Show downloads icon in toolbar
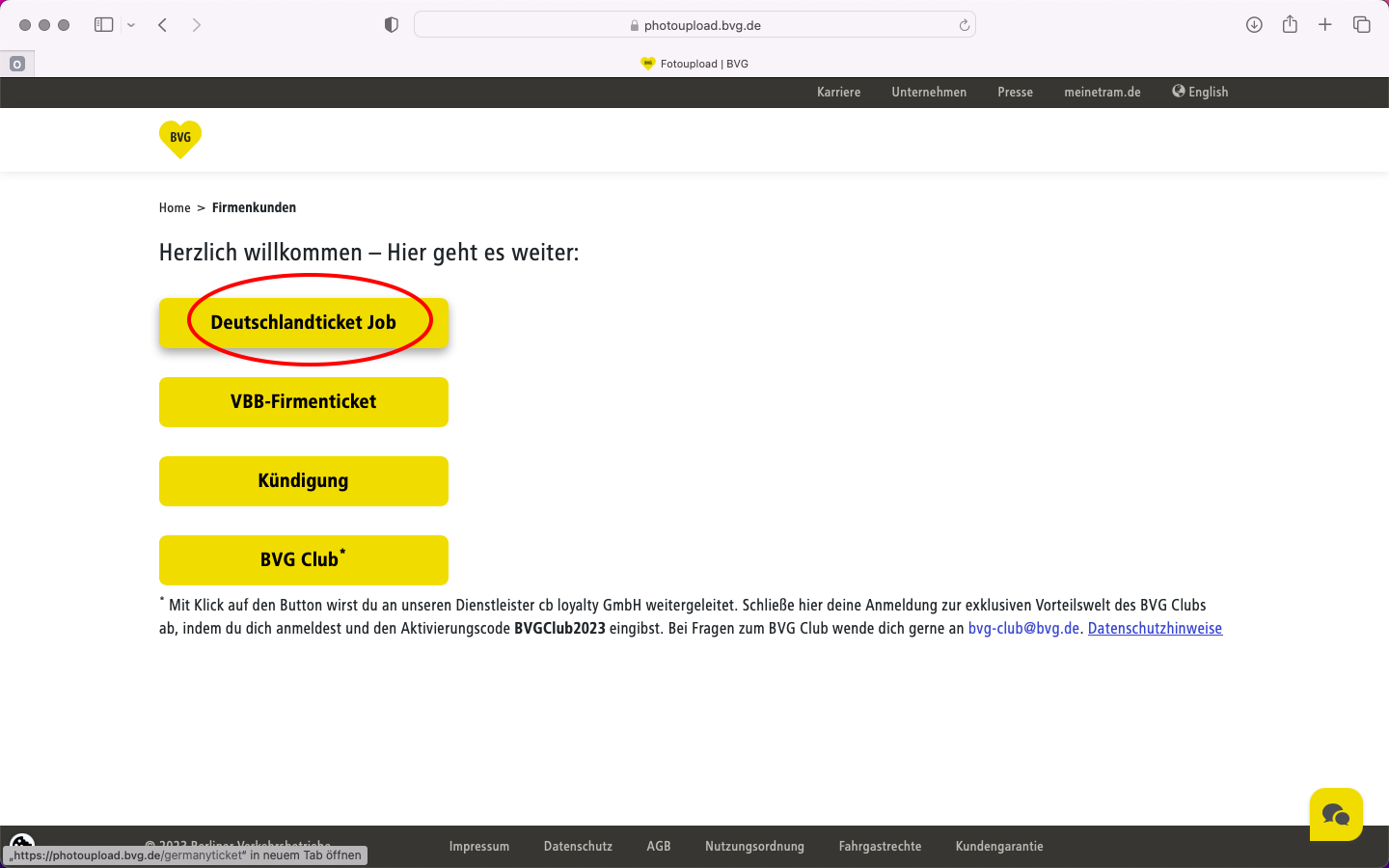1389x868 pixels. pyautogui.click(x=1254, y=25)
